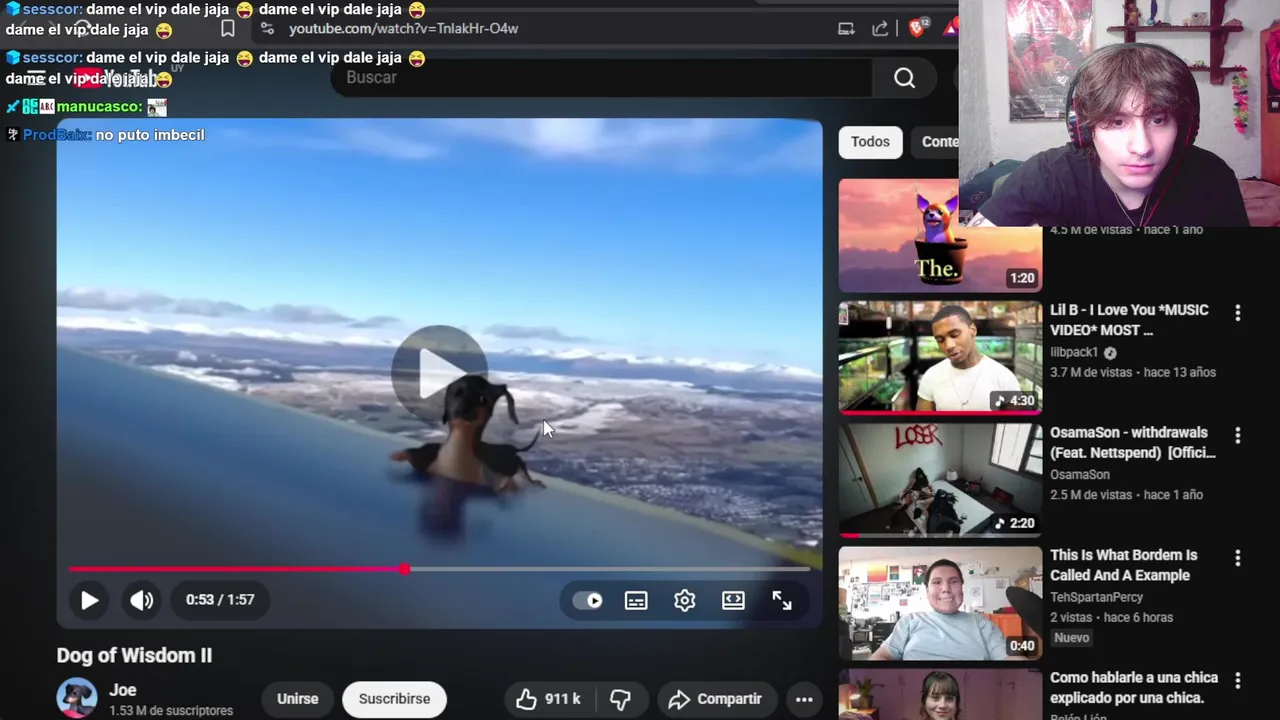
Task: Click the large center play overlay
Action: (439, 373)
